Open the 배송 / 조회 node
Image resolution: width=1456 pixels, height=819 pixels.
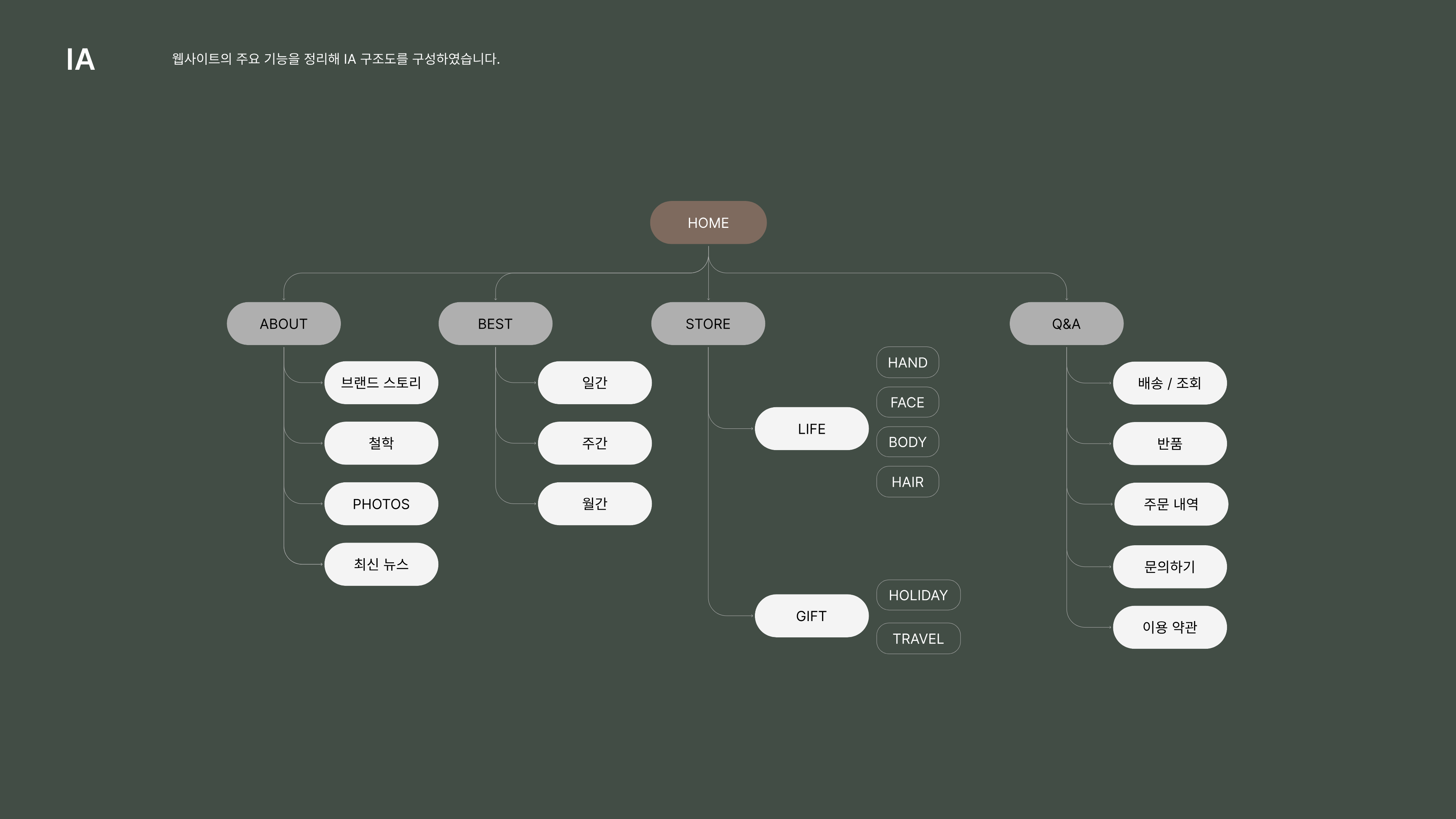[1170, 383]
